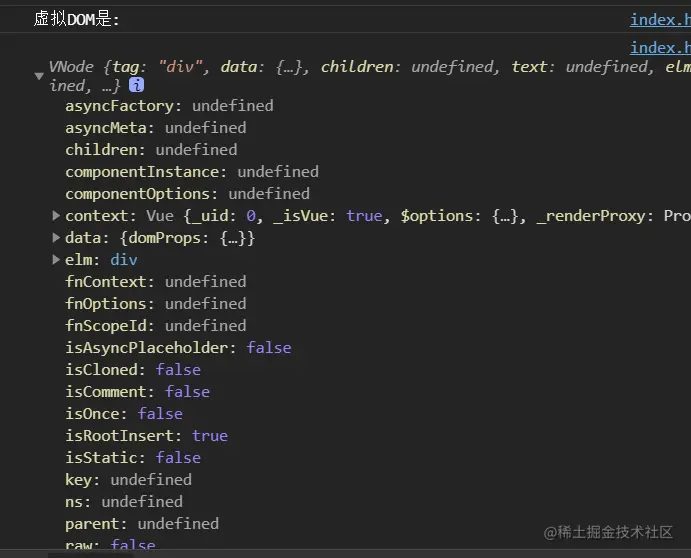Open the second index.h source link
691x558 pixels.
click(659, 47)
